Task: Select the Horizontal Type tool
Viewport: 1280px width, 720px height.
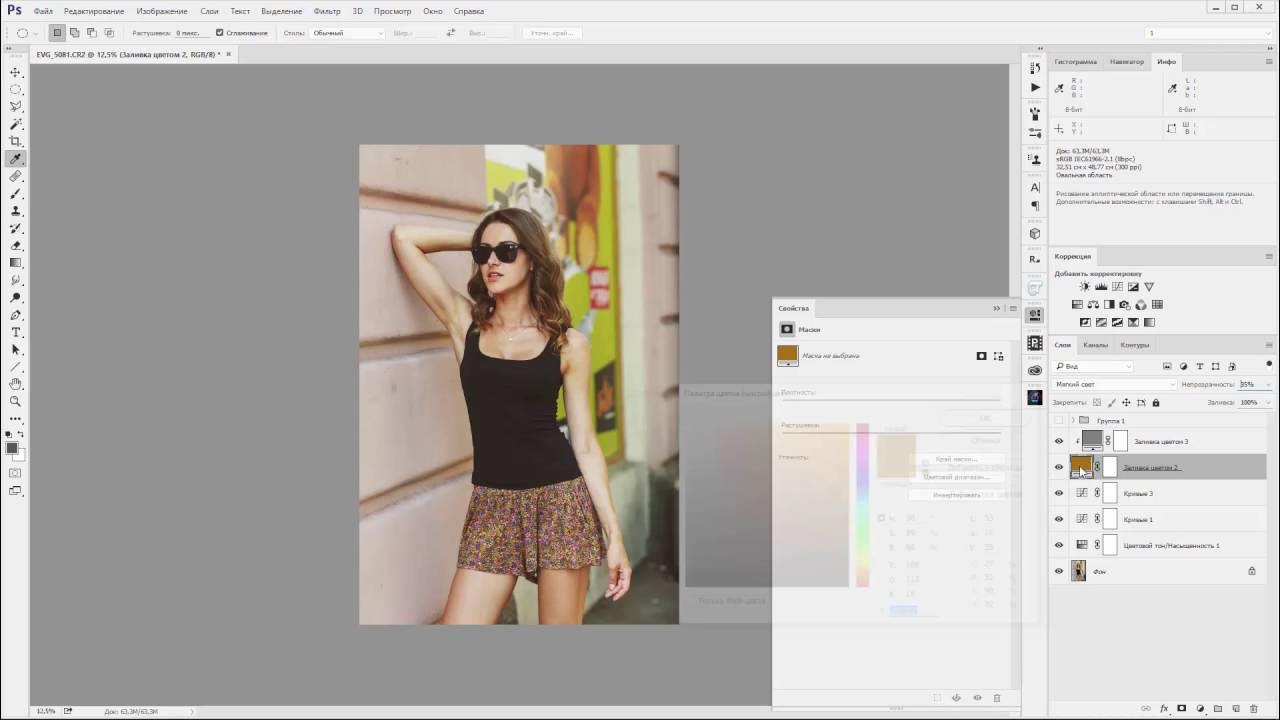Action: coord(15,332)
